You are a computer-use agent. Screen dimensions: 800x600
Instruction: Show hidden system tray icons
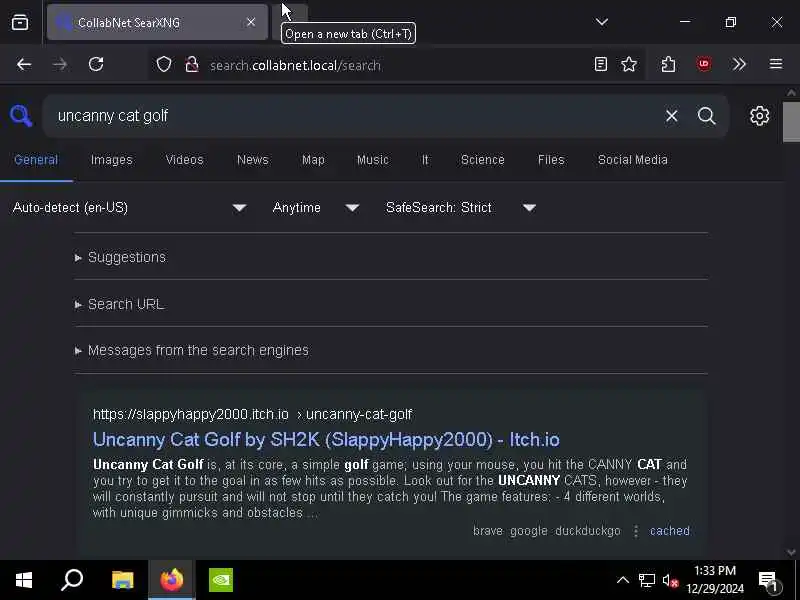click(622, 580)
